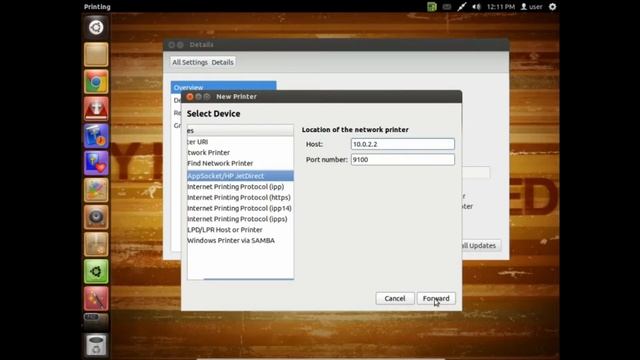Open the brown package application icon

(96, 244)
